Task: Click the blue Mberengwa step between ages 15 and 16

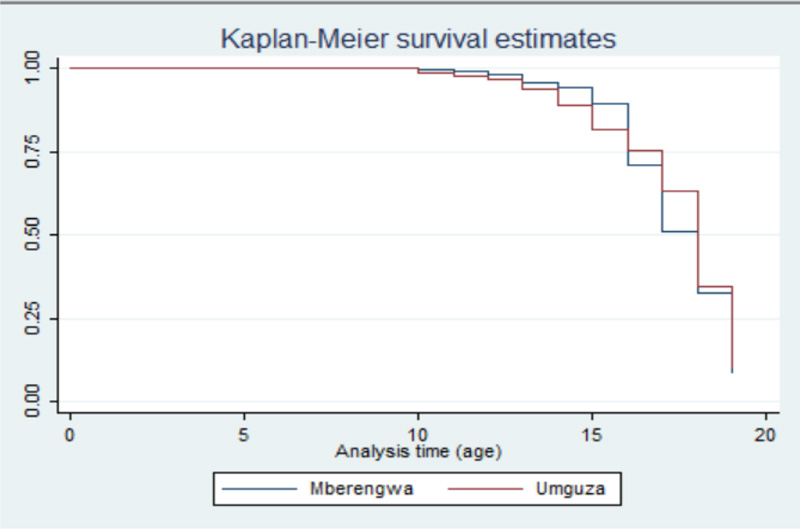Action: 610,104
